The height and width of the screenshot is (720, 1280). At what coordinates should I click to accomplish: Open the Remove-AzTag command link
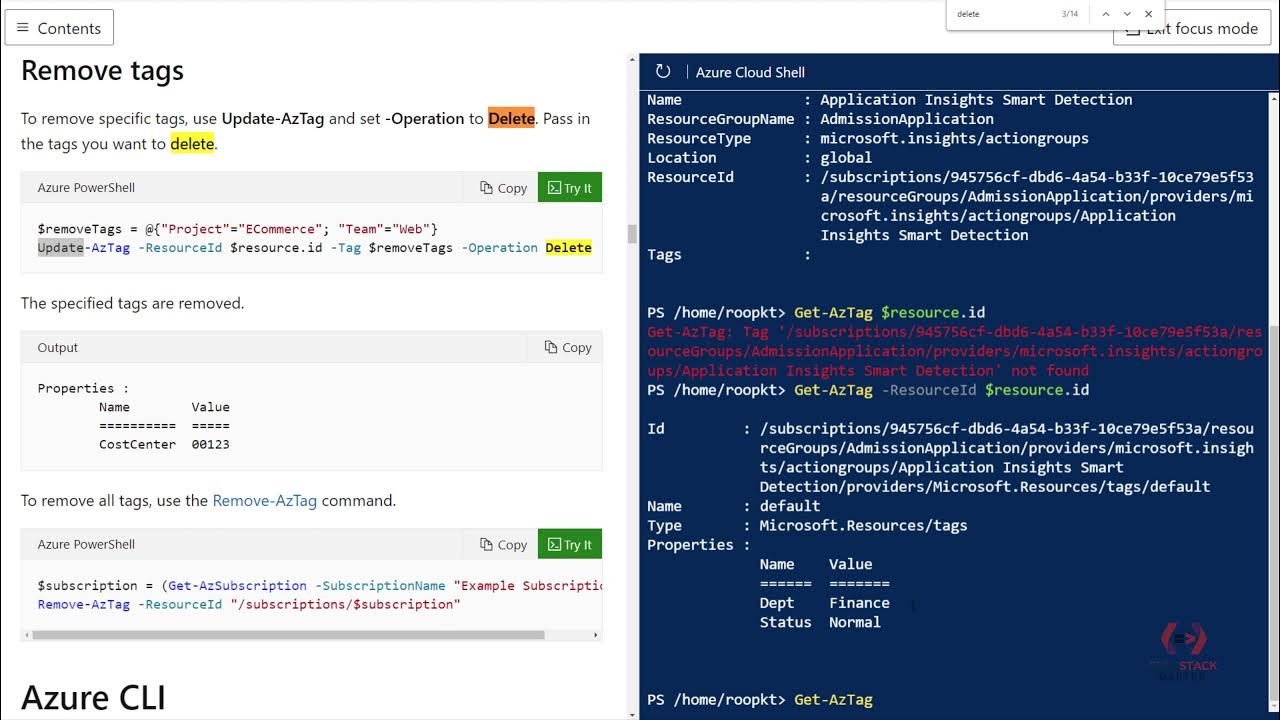(x=264, y=501)
